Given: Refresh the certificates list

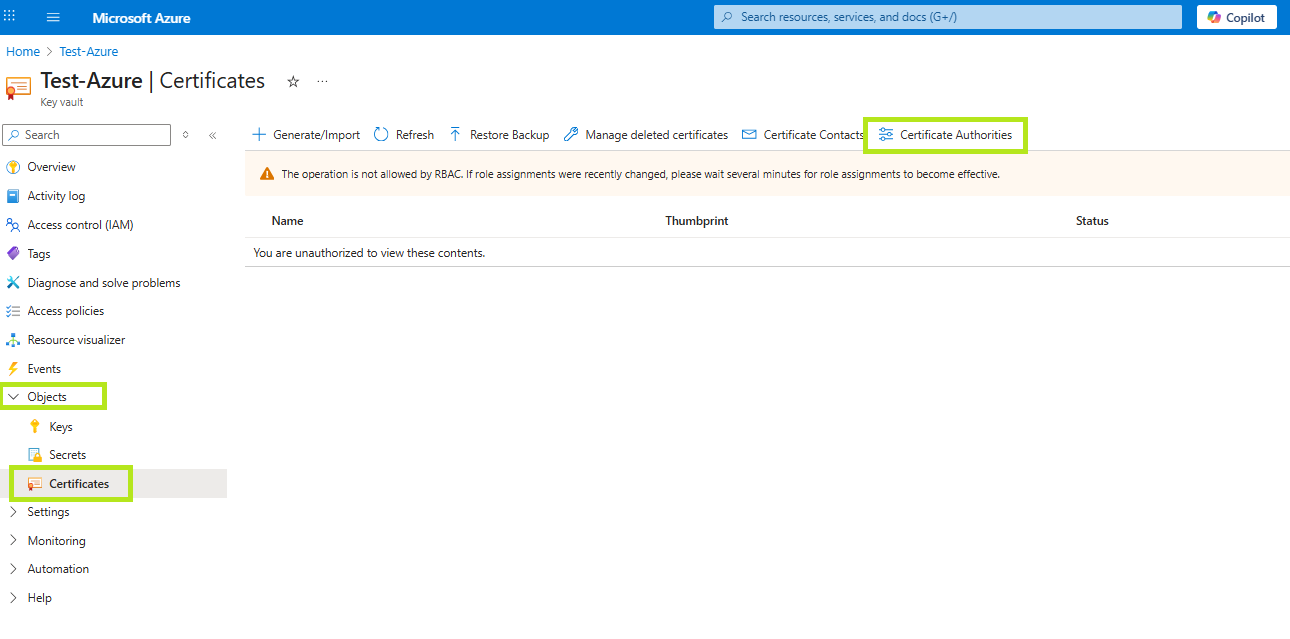Looking at the screenshot, I should coord(404,135).
